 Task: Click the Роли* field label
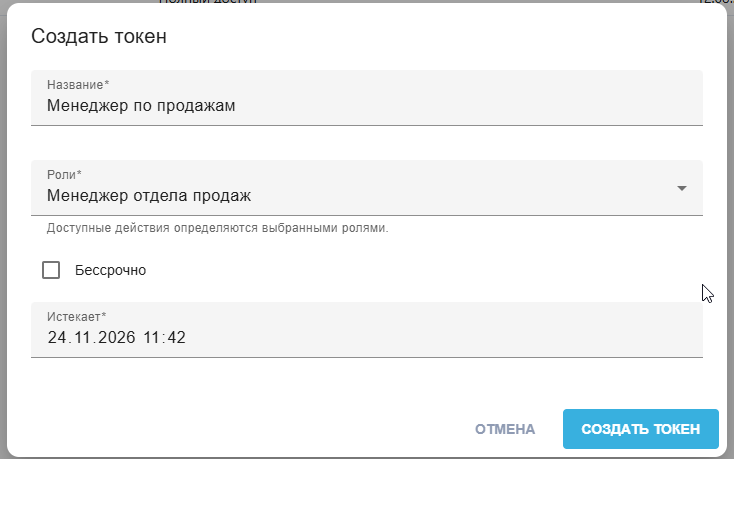pyautogui.click(x=64, y=175)
